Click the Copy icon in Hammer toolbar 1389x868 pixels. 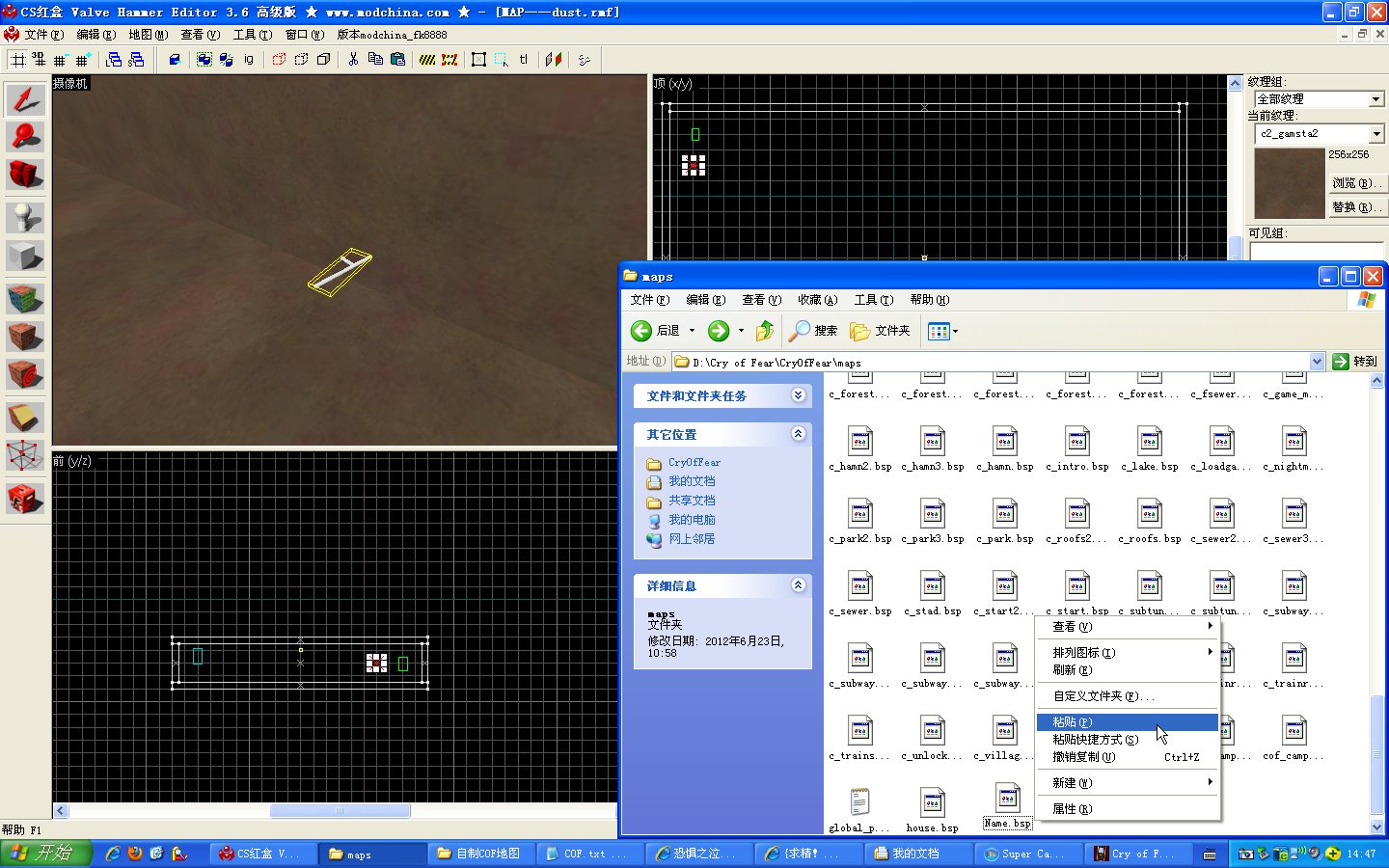coord(375,60)
